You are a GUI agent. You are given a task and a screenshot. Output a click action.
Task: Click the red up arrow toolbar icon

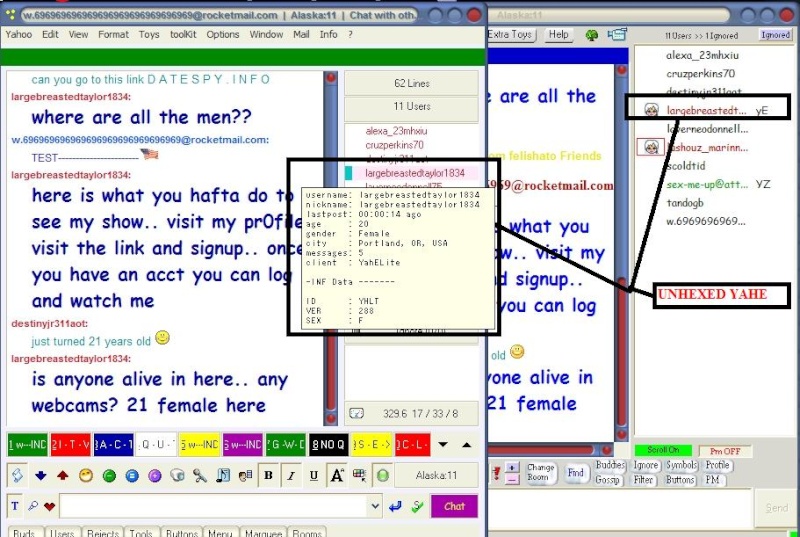coord(63,475)
